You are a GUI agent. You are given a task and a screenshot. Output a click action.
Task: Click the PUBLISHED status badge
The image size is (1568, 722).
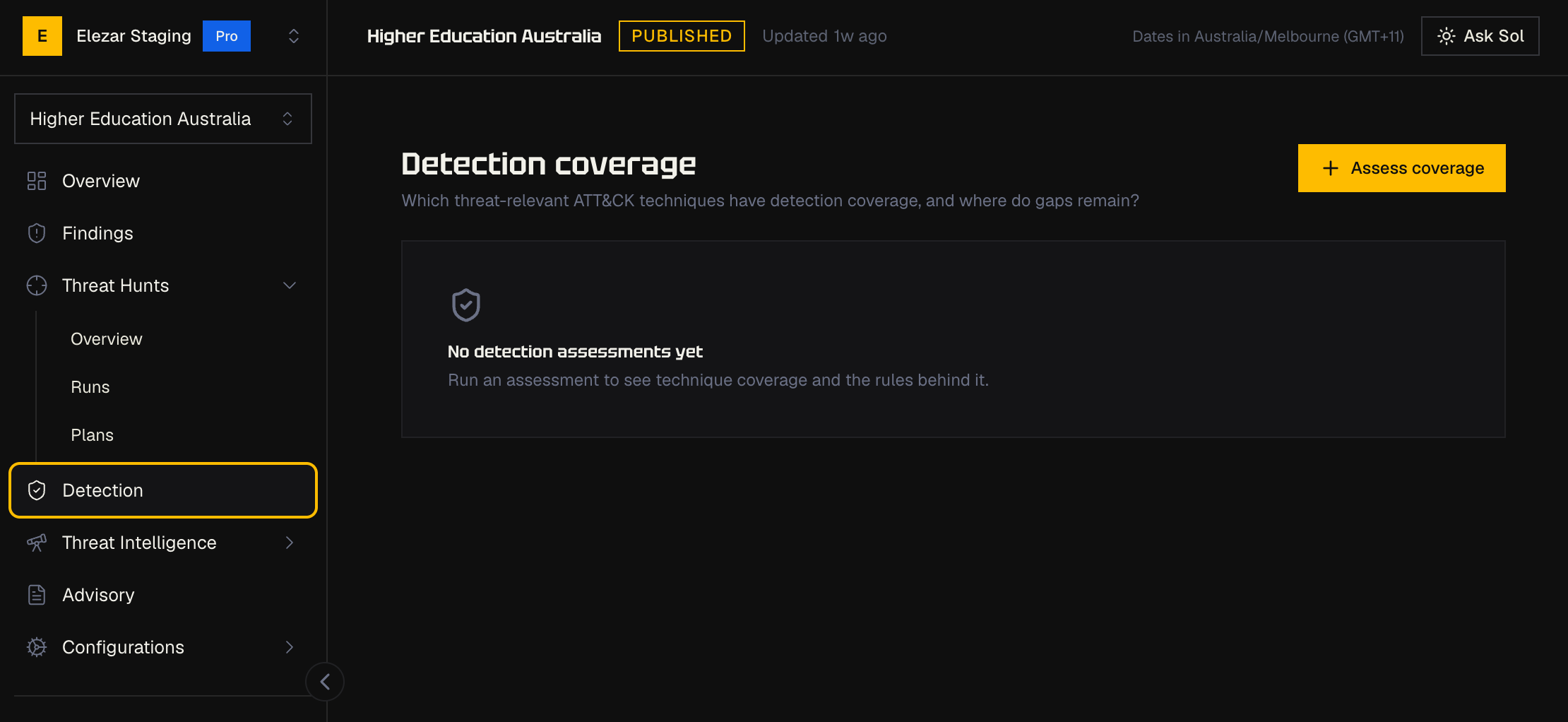(682, 36)
